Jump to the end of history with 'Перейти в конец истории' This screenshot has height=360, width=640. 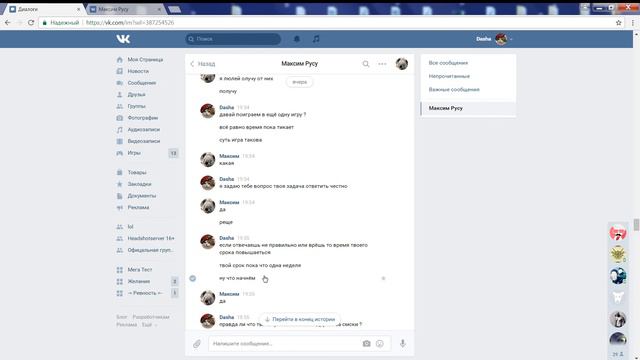tap(300, 319)
